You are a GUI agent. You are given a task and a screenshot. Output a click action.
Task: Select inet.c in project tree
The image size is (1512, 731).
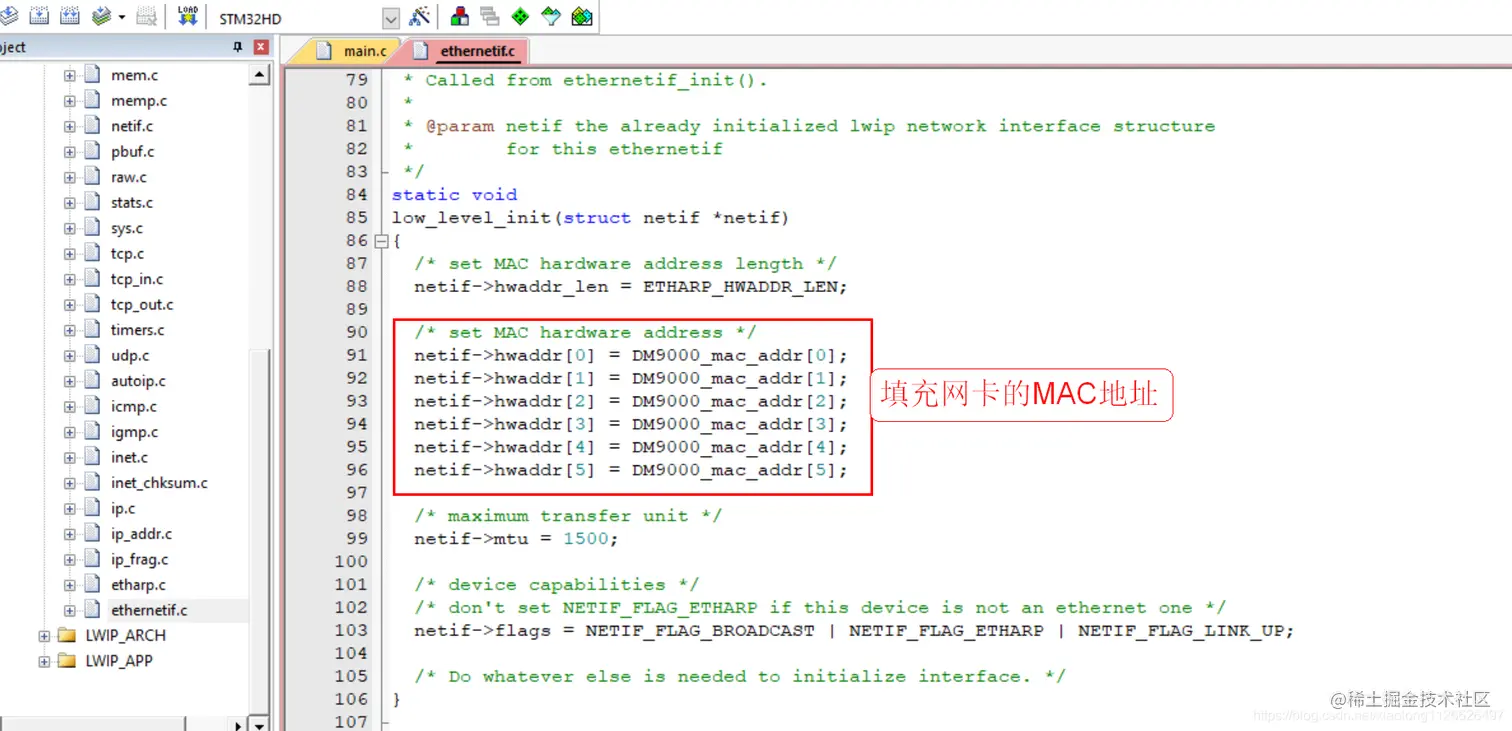pyautogui.click(x=130, y=457)
